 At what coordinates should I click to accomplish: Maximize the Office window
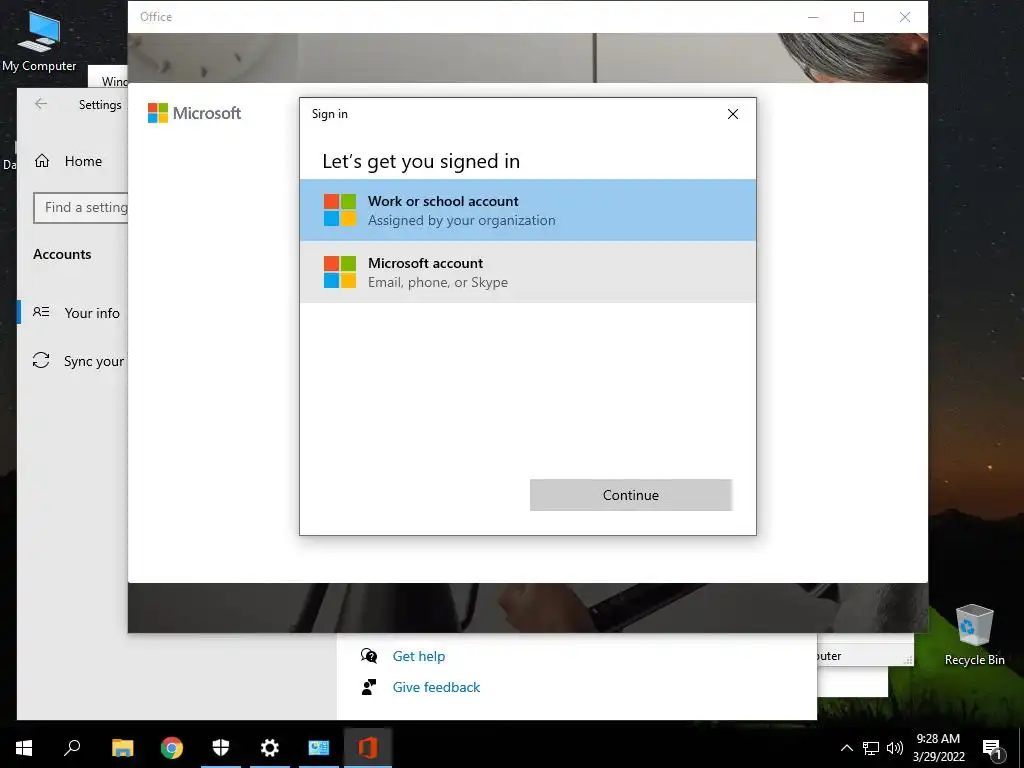(x=859, y=17)
